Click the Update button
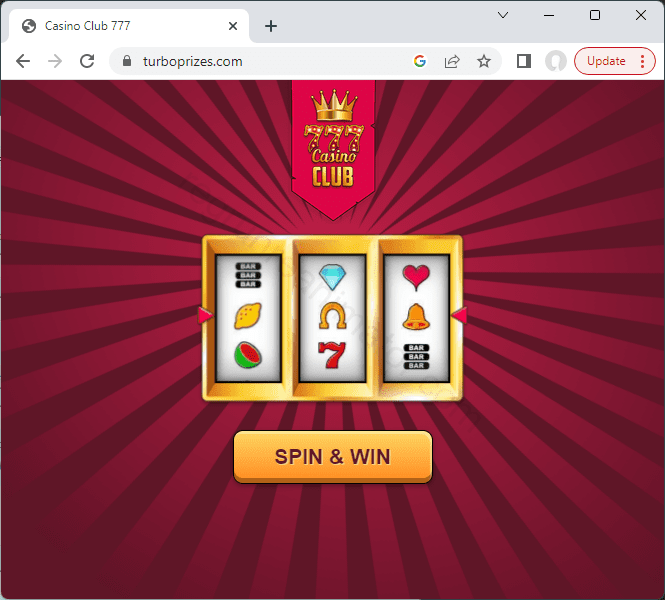Screen dimensions: 665x600 click(606, 61)
